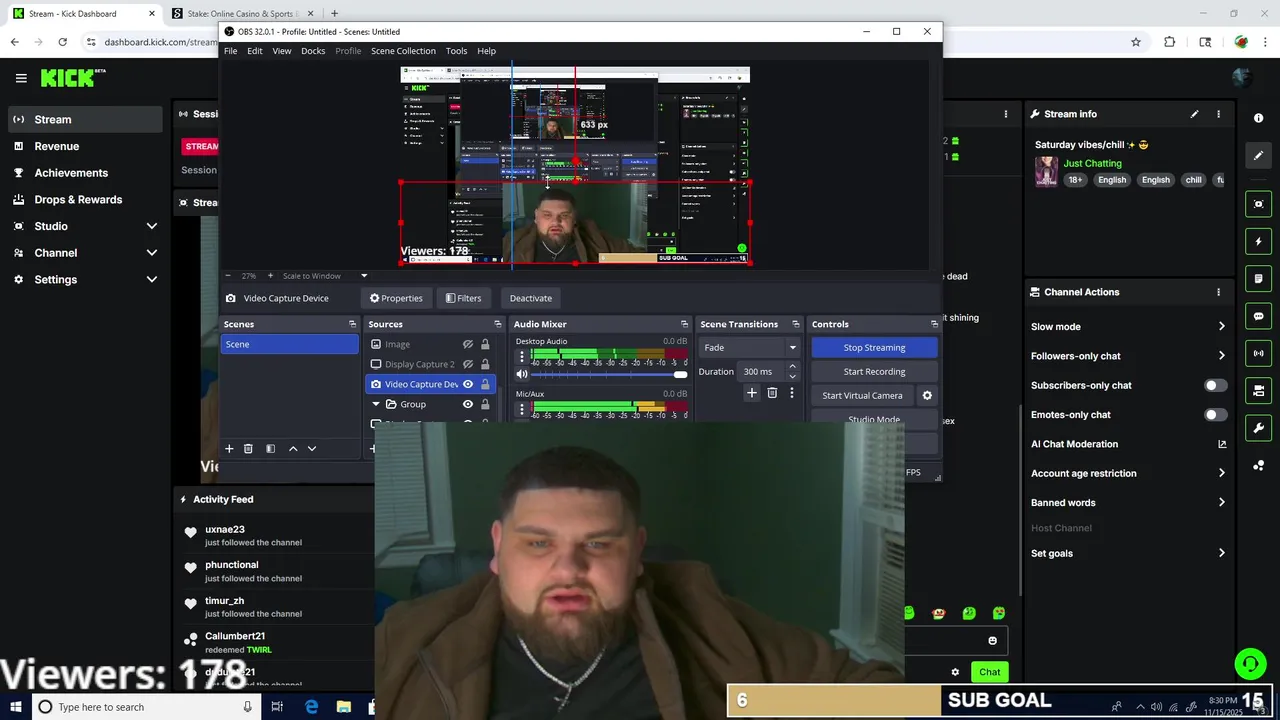Open virtual camera settings gear
Viewport: 1280px width, 720px height.
pos(927,395)
